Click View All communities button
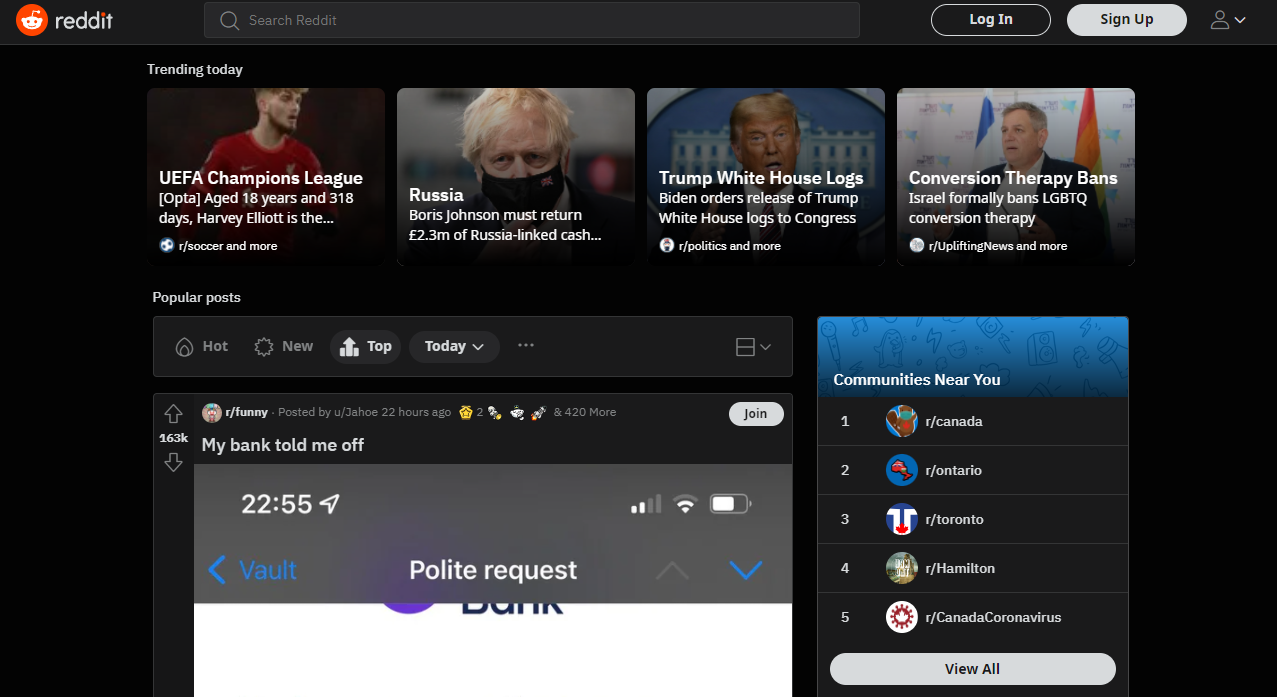This screenshot has width=1277, height=697. pyautogui.click(x=973, y=669)
